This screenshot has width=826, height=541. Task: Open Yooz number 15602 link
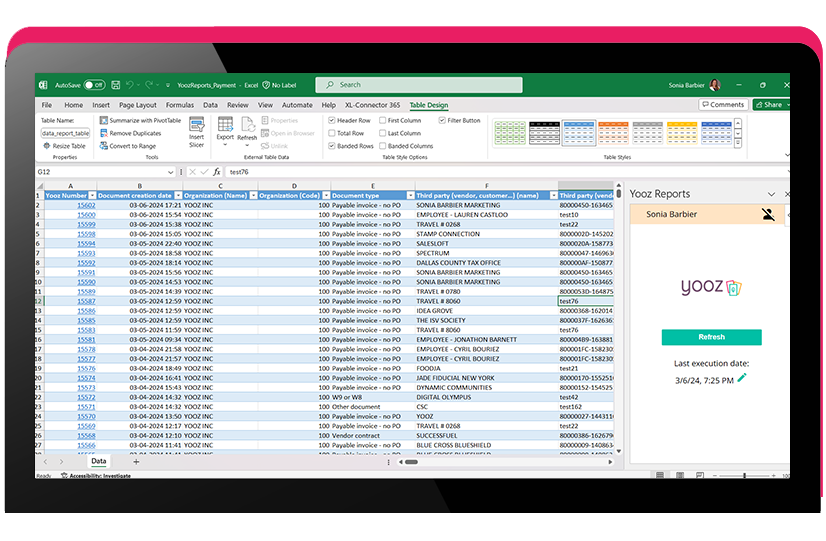(86, 205)
